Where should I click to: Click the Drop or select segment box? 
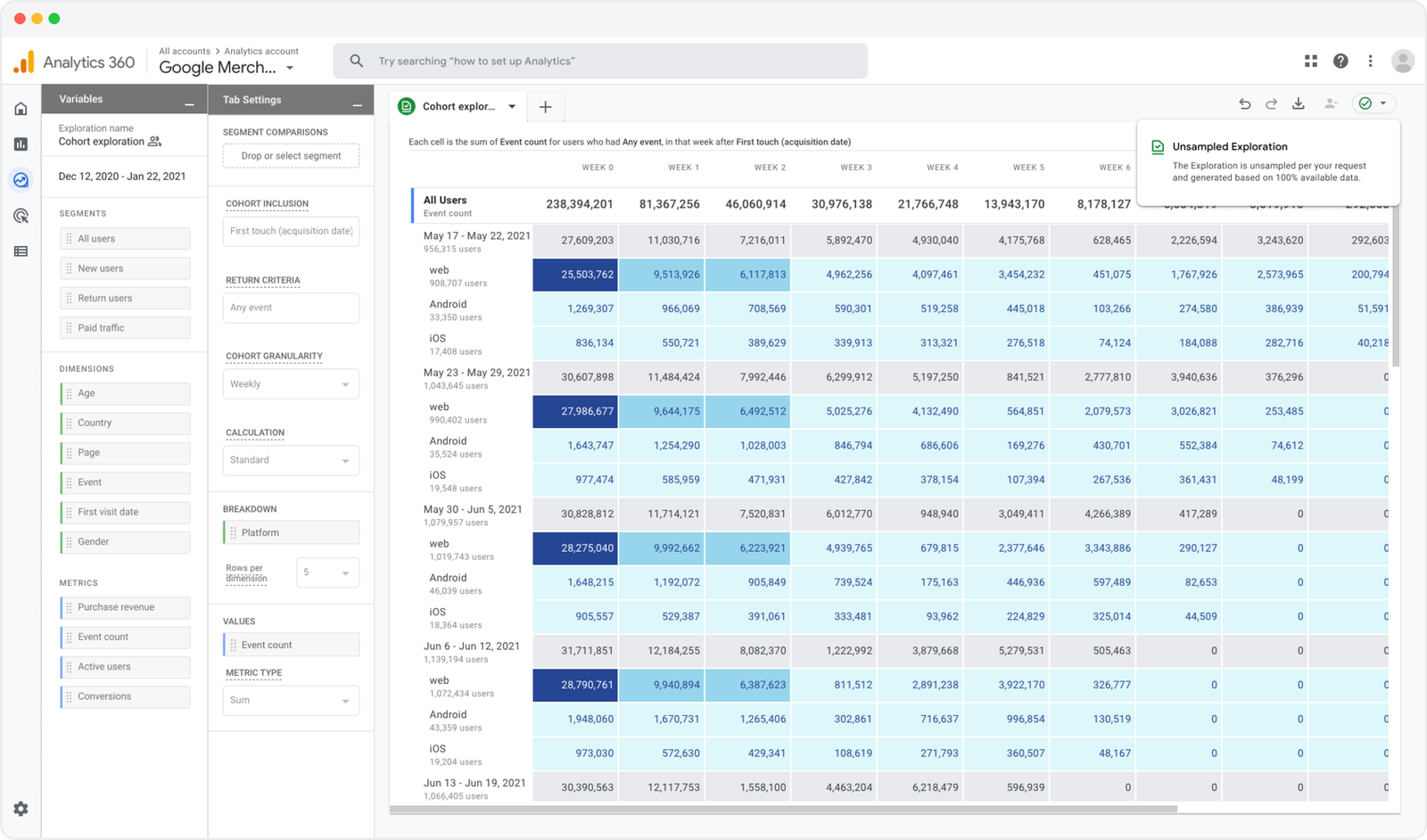tap(291, 156)
